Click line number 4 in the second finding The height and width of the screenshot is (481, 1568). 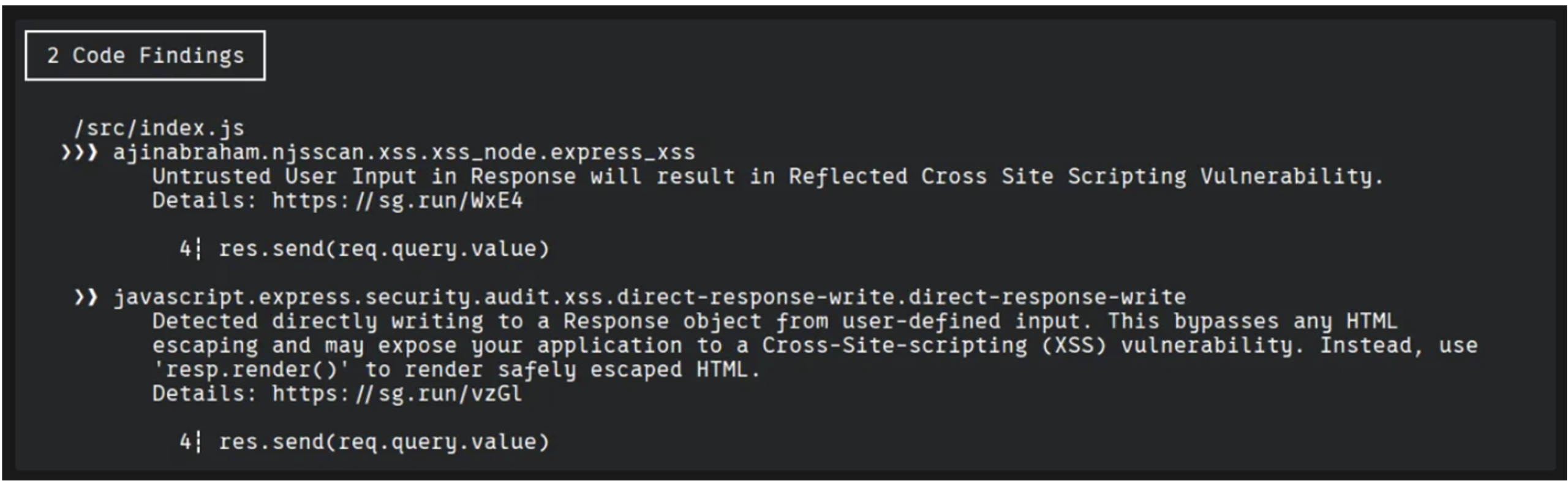[186, 442]
